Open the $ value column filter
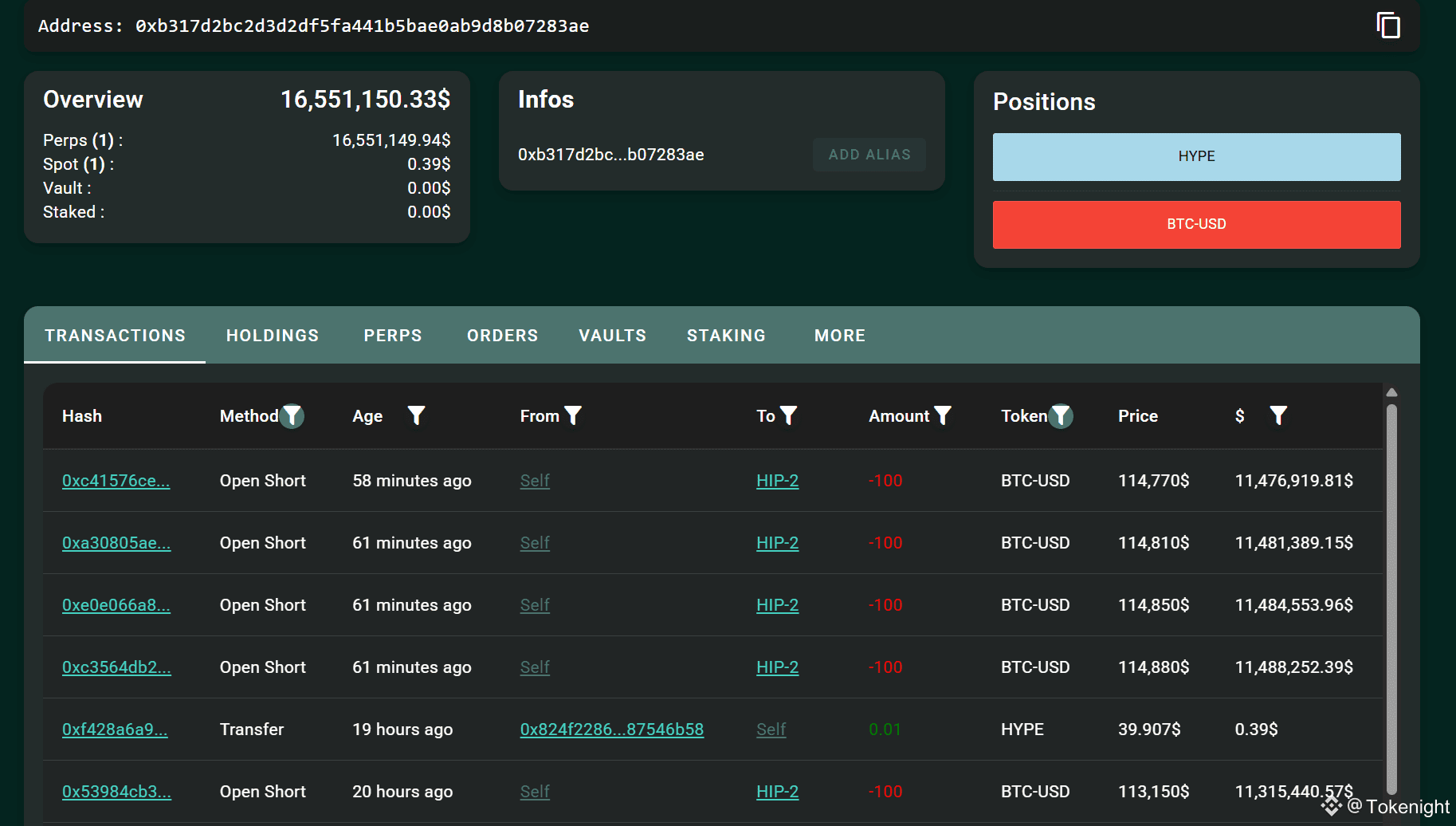 (x=1278, y=415)
